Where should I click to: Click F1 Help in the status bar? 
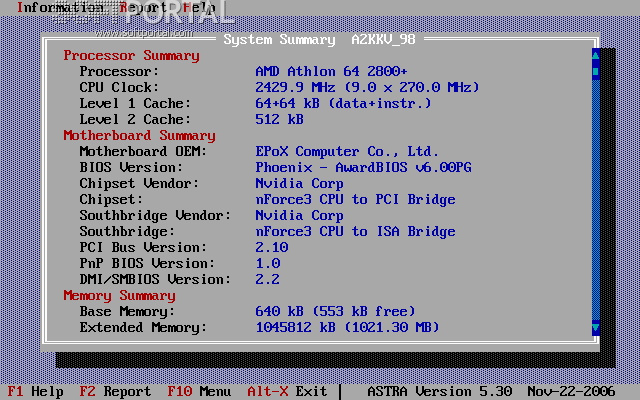tap(36, 391)
